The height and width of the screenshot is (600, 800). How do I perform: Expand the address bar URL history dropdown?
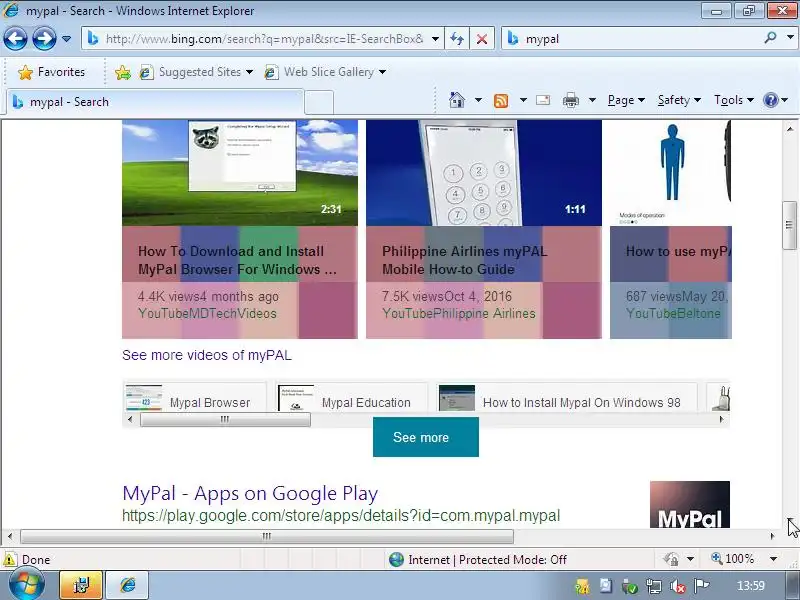[435, 39]
